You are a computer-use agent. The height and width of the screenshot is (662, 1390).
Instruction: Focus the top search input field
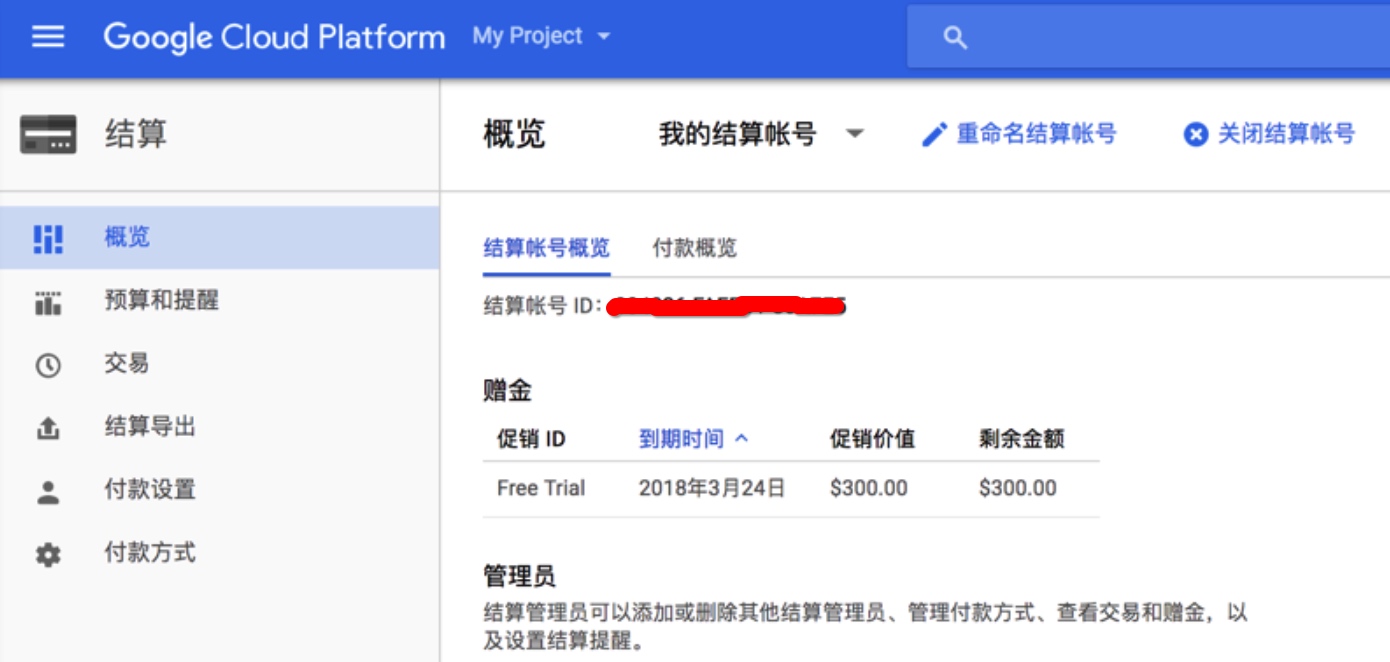click(x=1148, y=38)
